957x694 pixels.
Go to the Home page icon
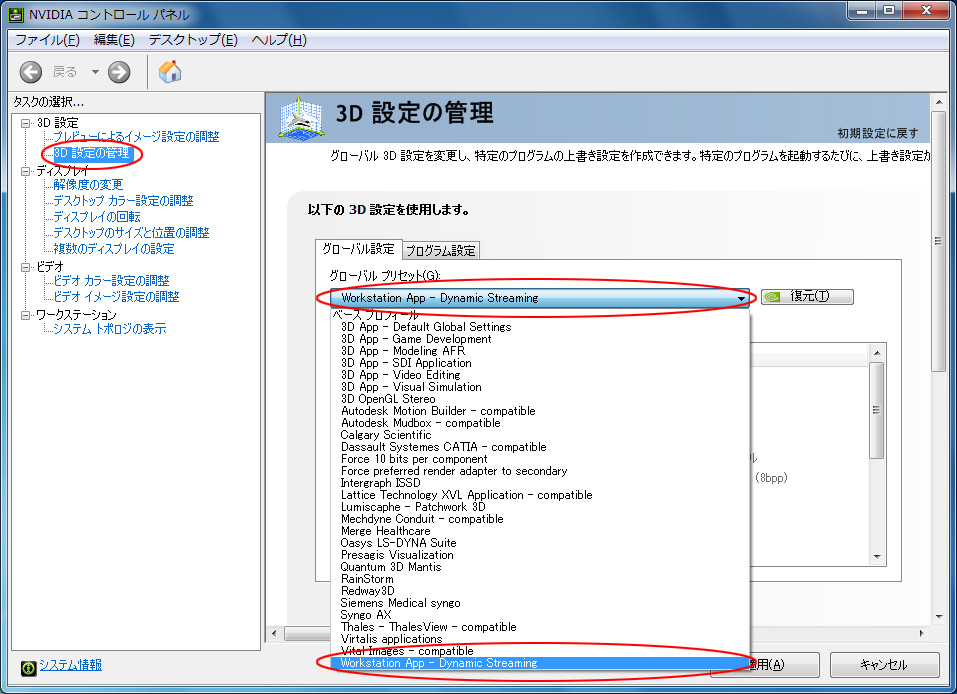pyautogui.click(x=170, y=71)
